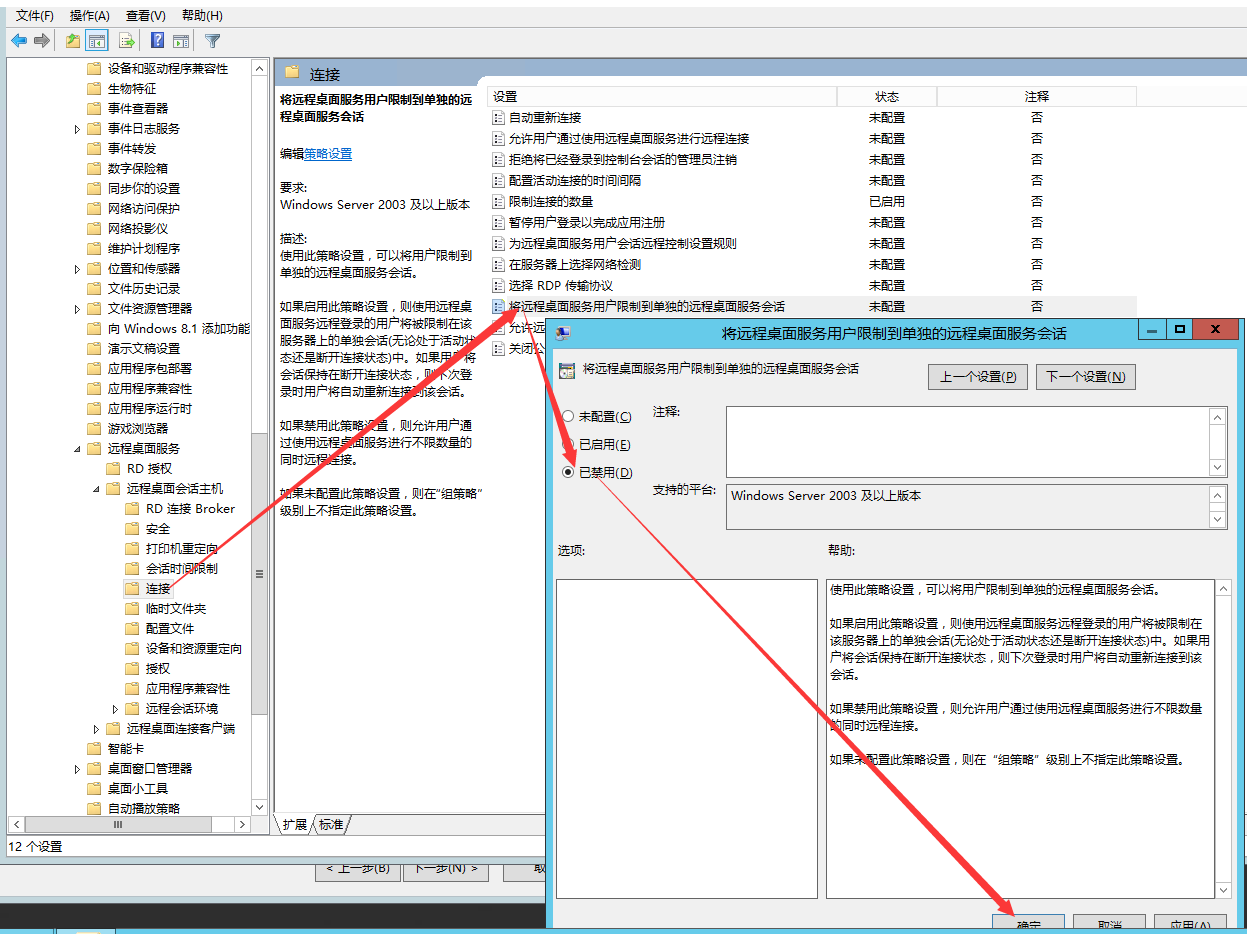The height and width of the screenshot is (934, 1247).
Task: Toggle the show/hide console tree icon
Action: pos(97,41)
